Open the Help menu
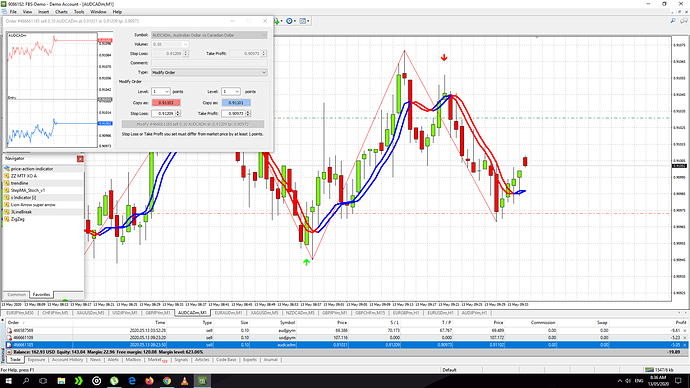This screenshot has width=690, height=388. pyautogui.click(x=117, y=12)
